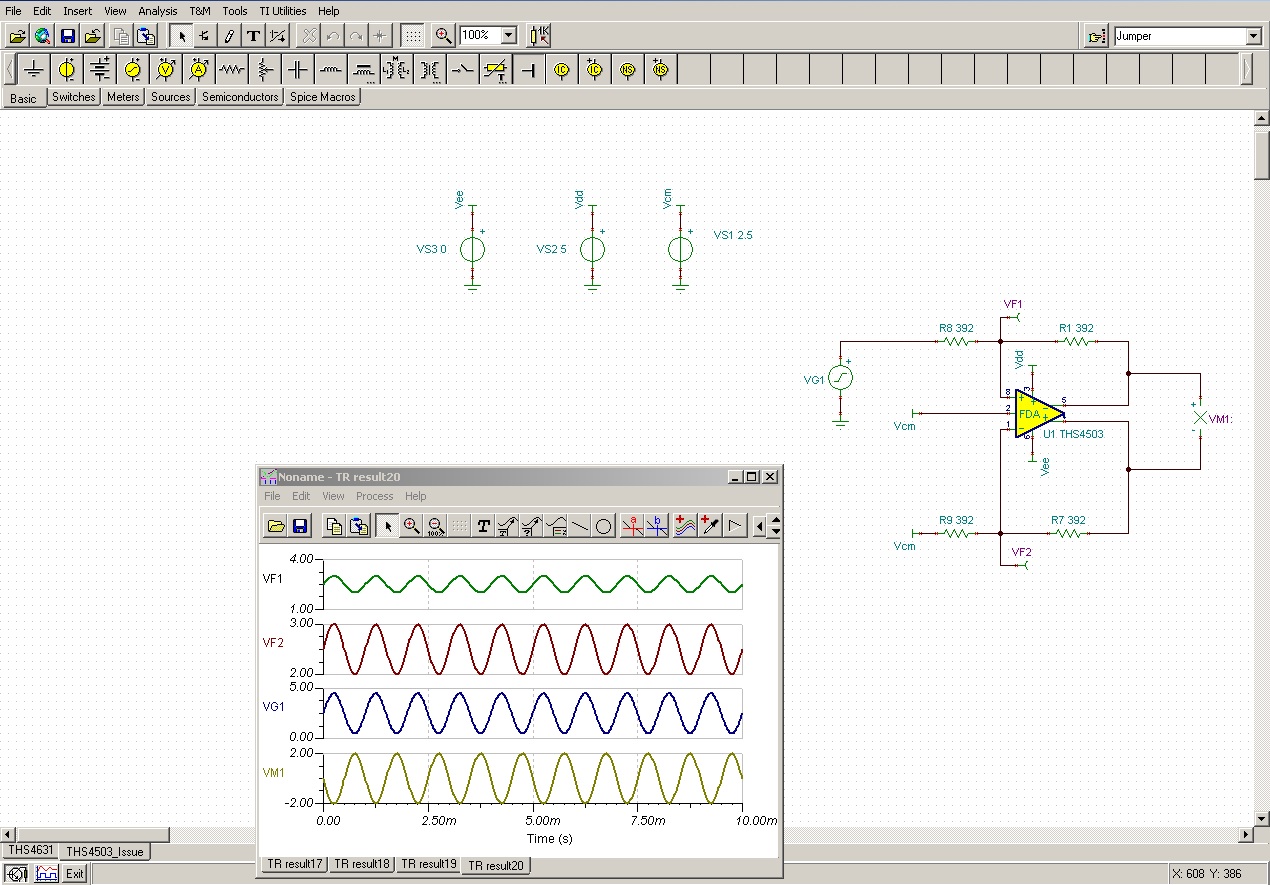Switch to the Semiconductors component tab
The height and width of the screenshot is (885, 1270).
(x=240, y=97)
